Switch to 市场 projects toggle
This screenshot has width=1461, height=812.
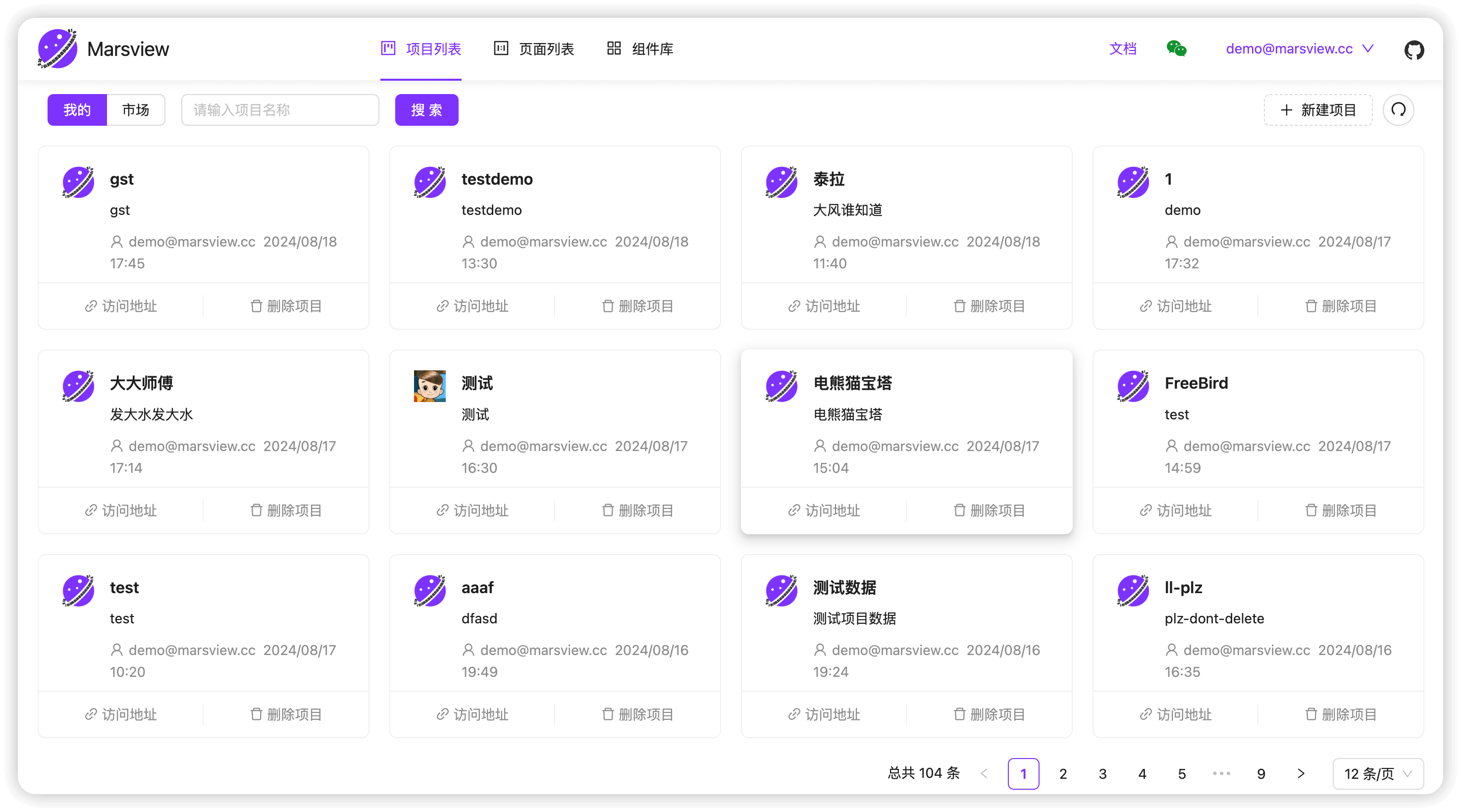(x=136, y=110)
